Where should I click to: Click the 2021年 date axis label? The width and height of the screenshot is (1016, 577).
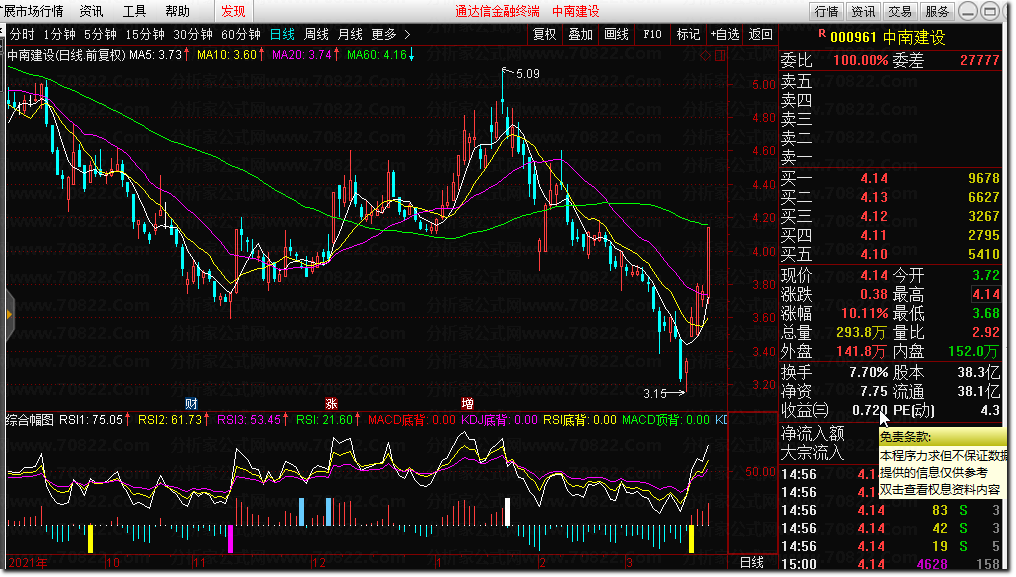tap(28, 563)
